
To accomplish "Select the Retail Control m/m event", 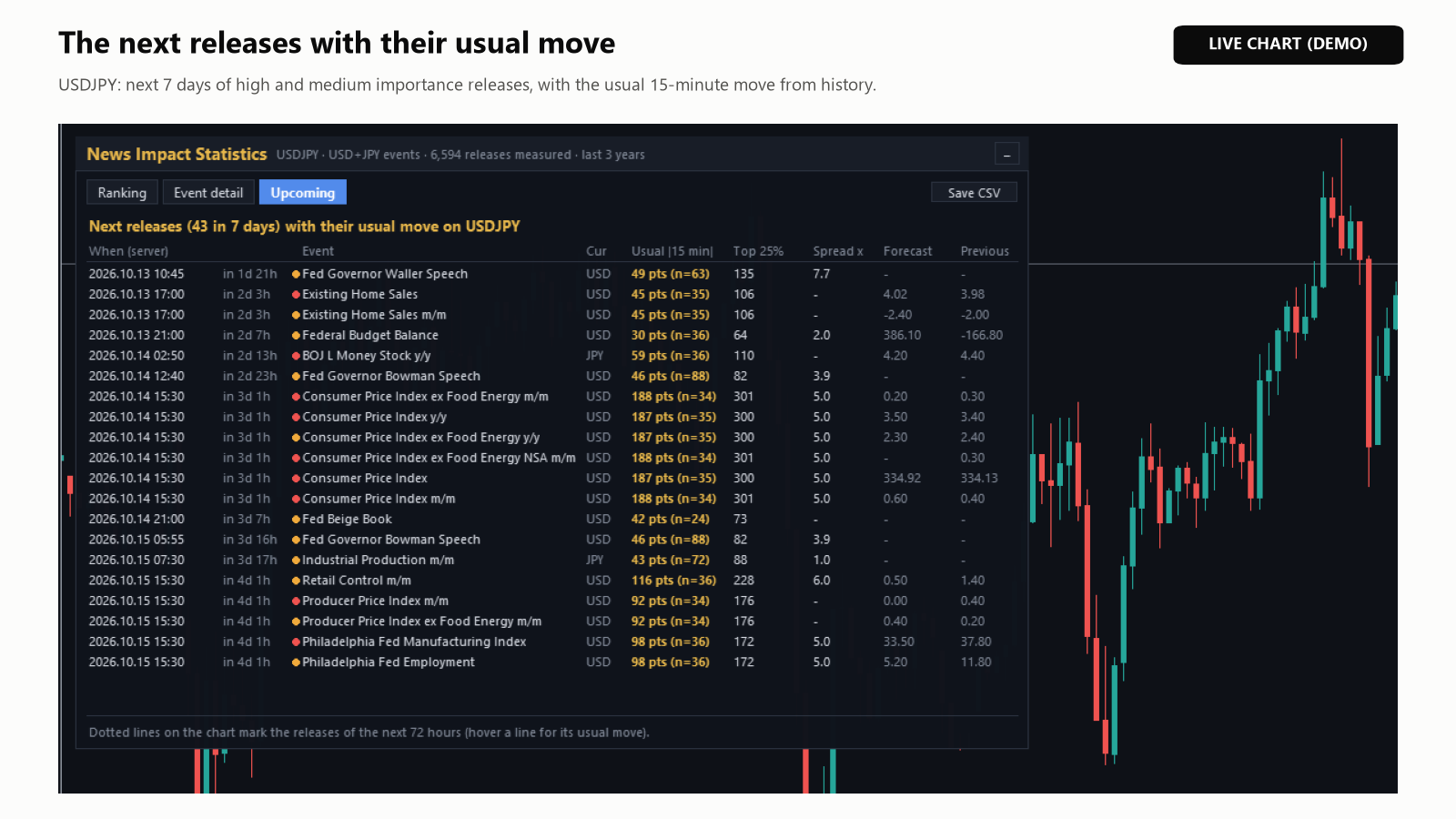I will click(357, 581).
